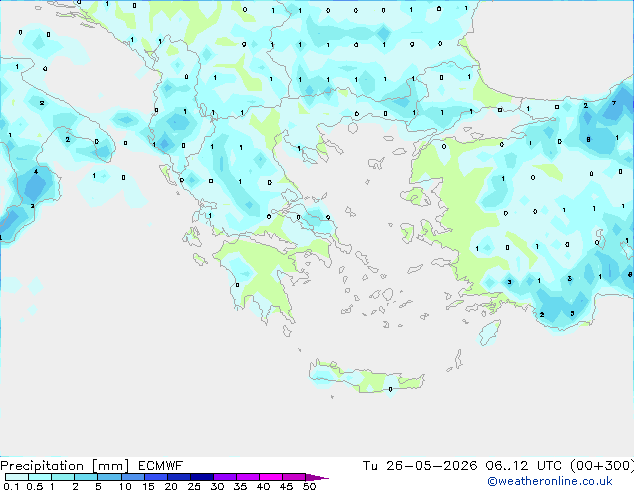Click the '0.1' legend scale label
Screen dimensions: 634x490
point(11,486)
